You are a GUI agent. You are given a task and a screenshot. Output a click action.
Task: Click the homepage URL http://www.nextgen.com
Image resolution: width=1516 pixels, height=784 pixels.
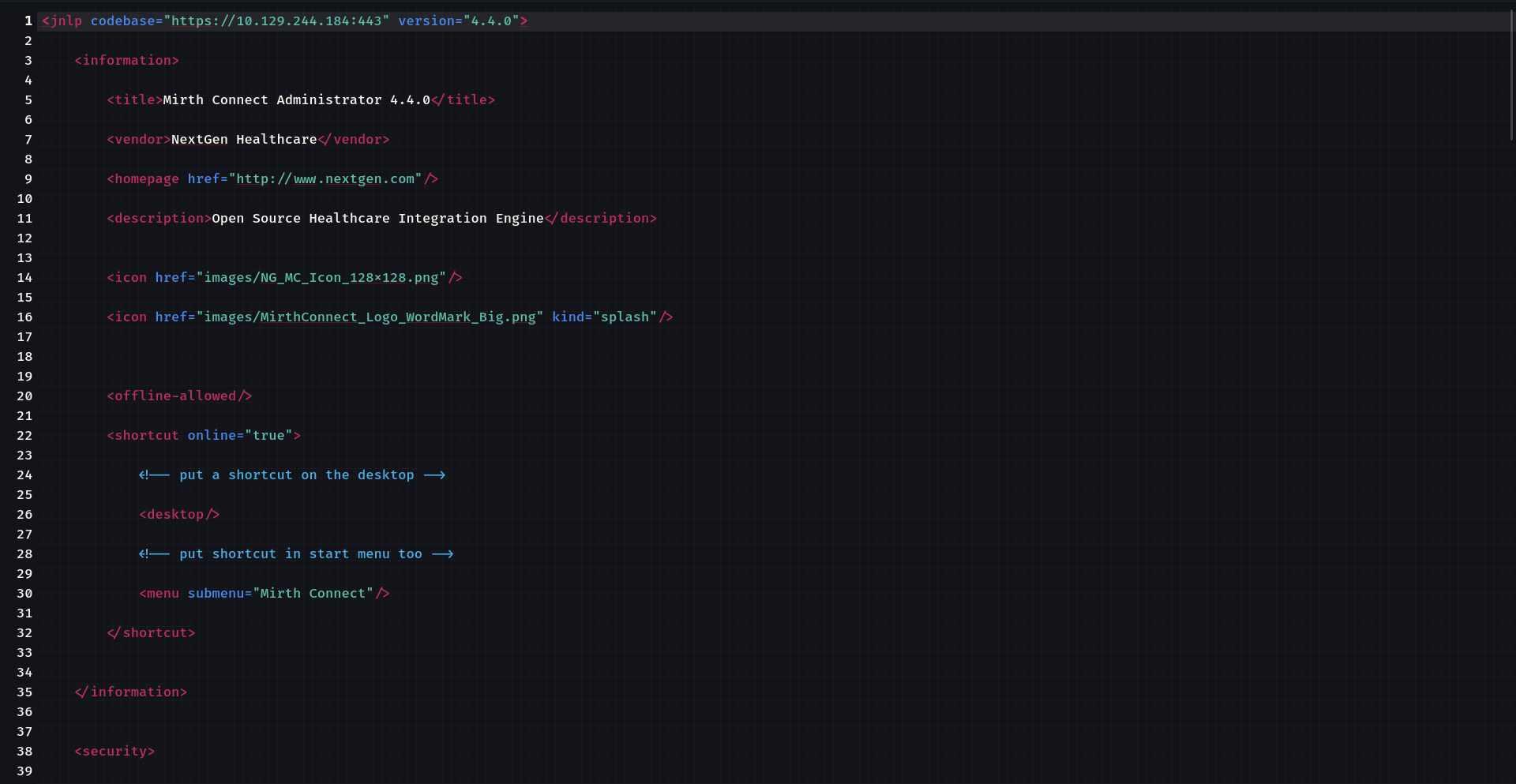325,179
